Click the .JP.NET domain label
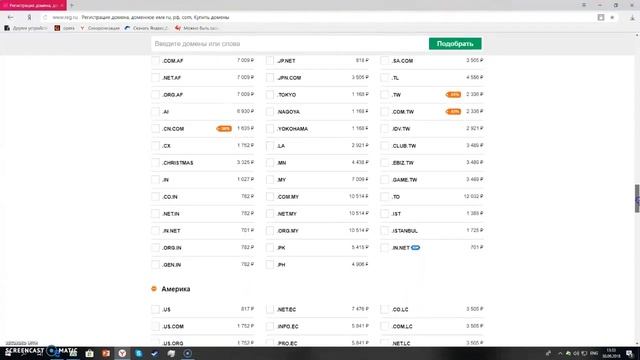 click(286, 61)
